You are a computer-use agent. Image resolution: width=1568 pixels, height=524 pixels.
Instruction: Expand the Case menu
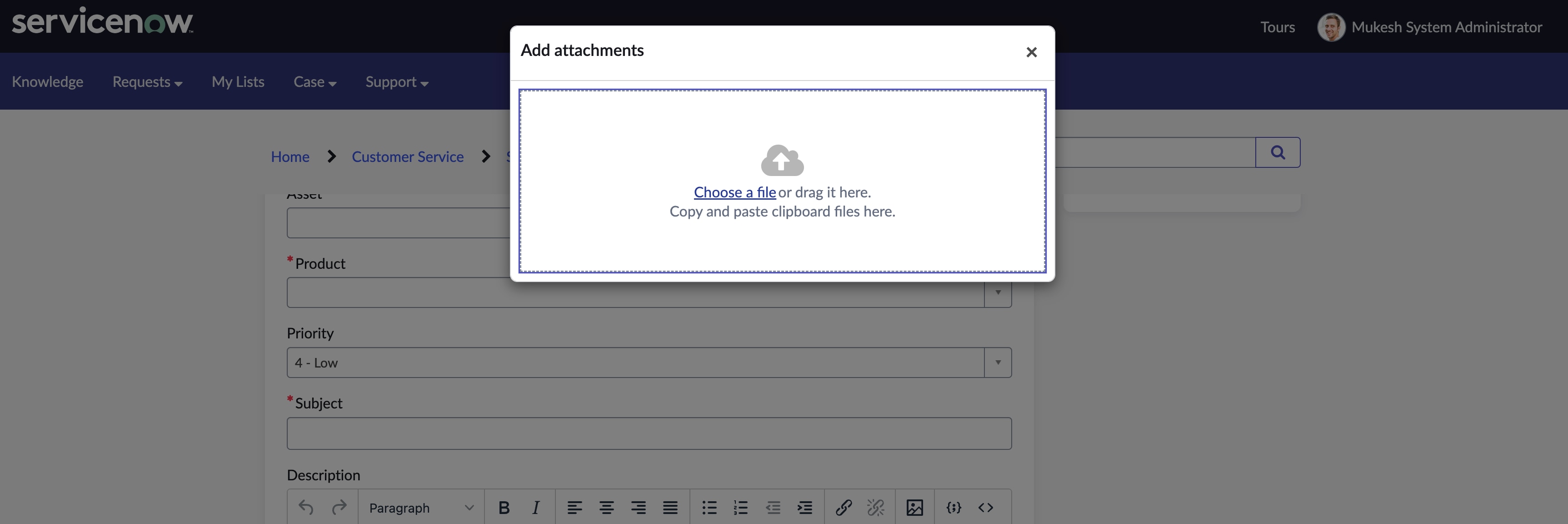(315, 81)
